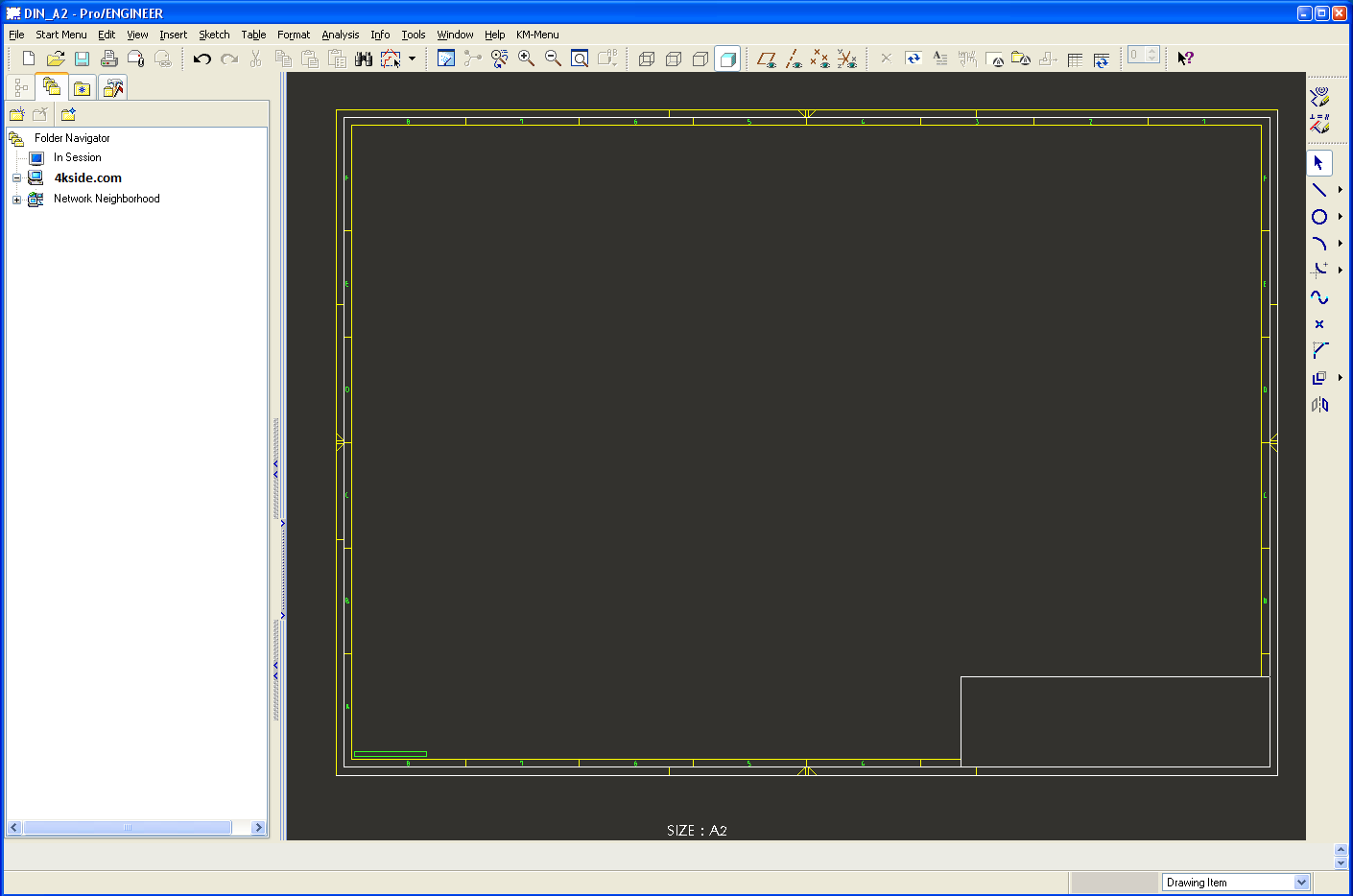Click the sketcher preferences icon

point(1319,96)
